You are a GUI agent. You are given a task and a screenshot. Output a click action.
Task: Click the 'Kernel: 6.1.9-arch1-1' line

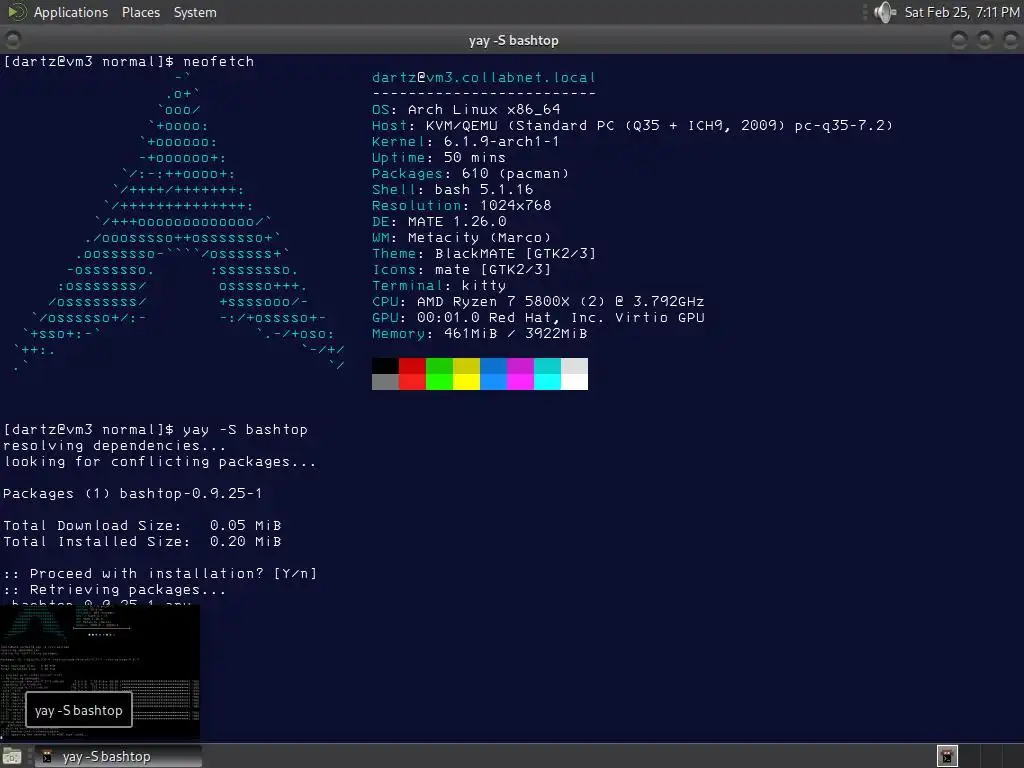click(x=465, y=141)
